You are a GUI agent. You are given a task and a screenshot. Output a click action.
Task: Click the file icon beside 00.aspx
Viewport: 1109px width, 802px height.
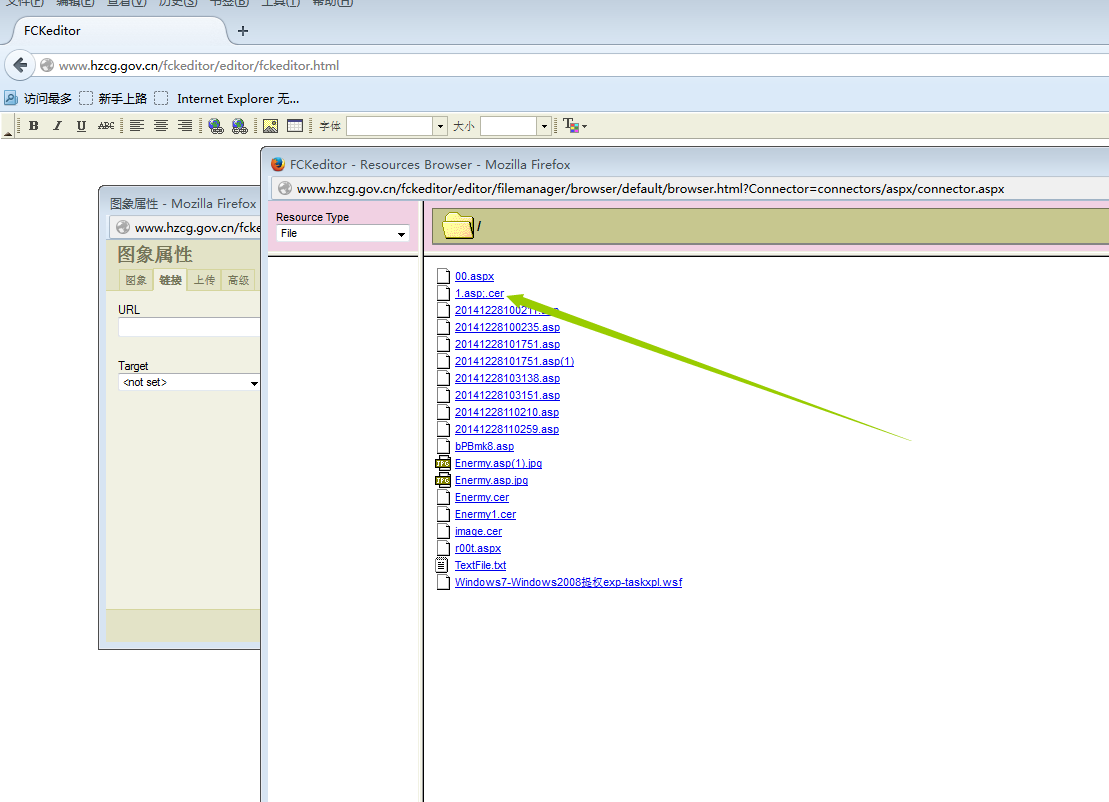tap(443, 276)
